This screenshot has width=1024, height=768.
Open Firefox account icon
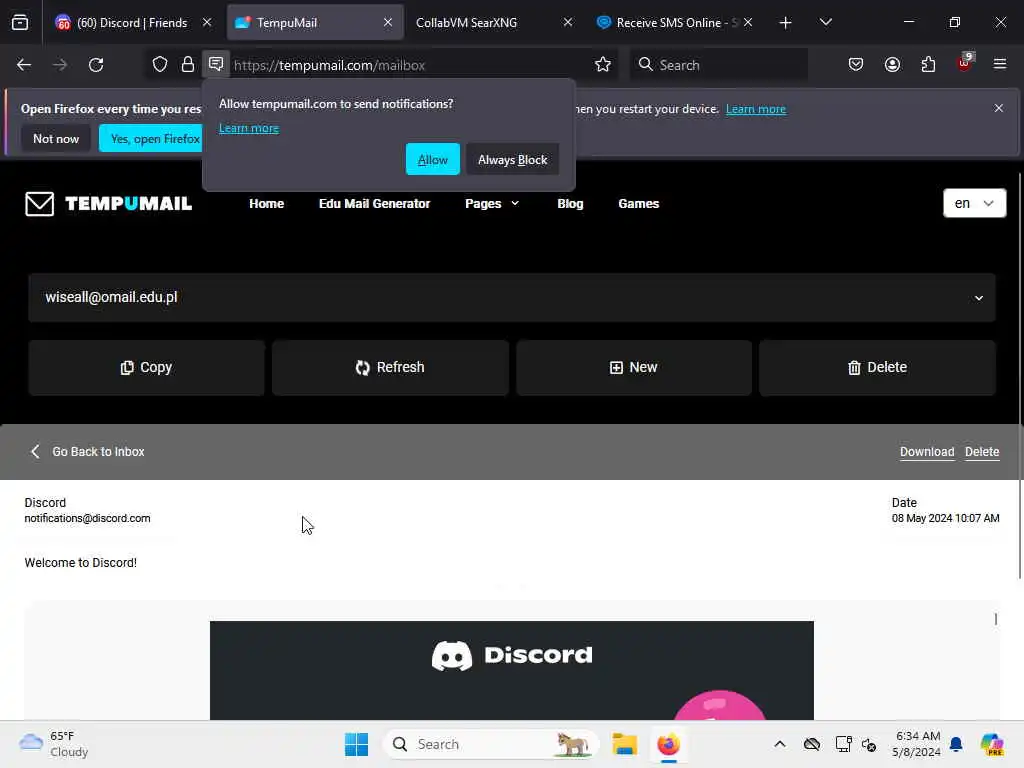click(892, 65)
